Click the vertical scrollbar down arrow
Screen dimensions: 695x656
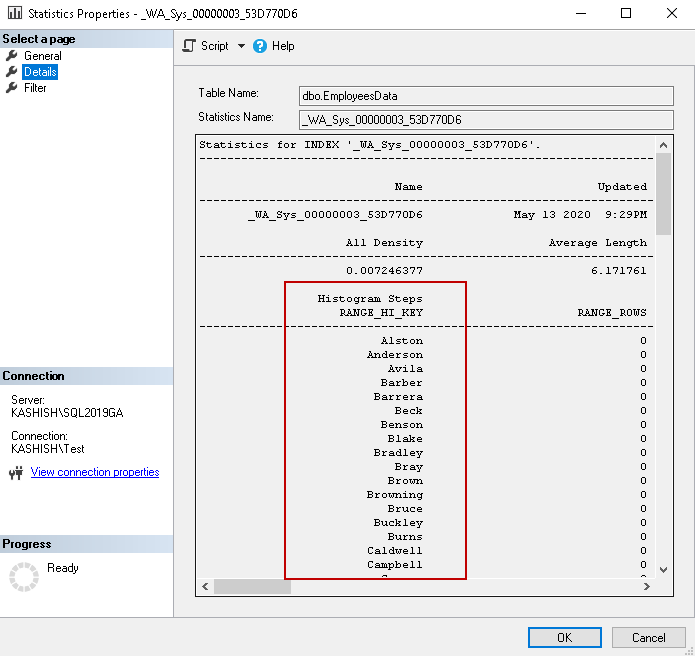pos(664,570)
